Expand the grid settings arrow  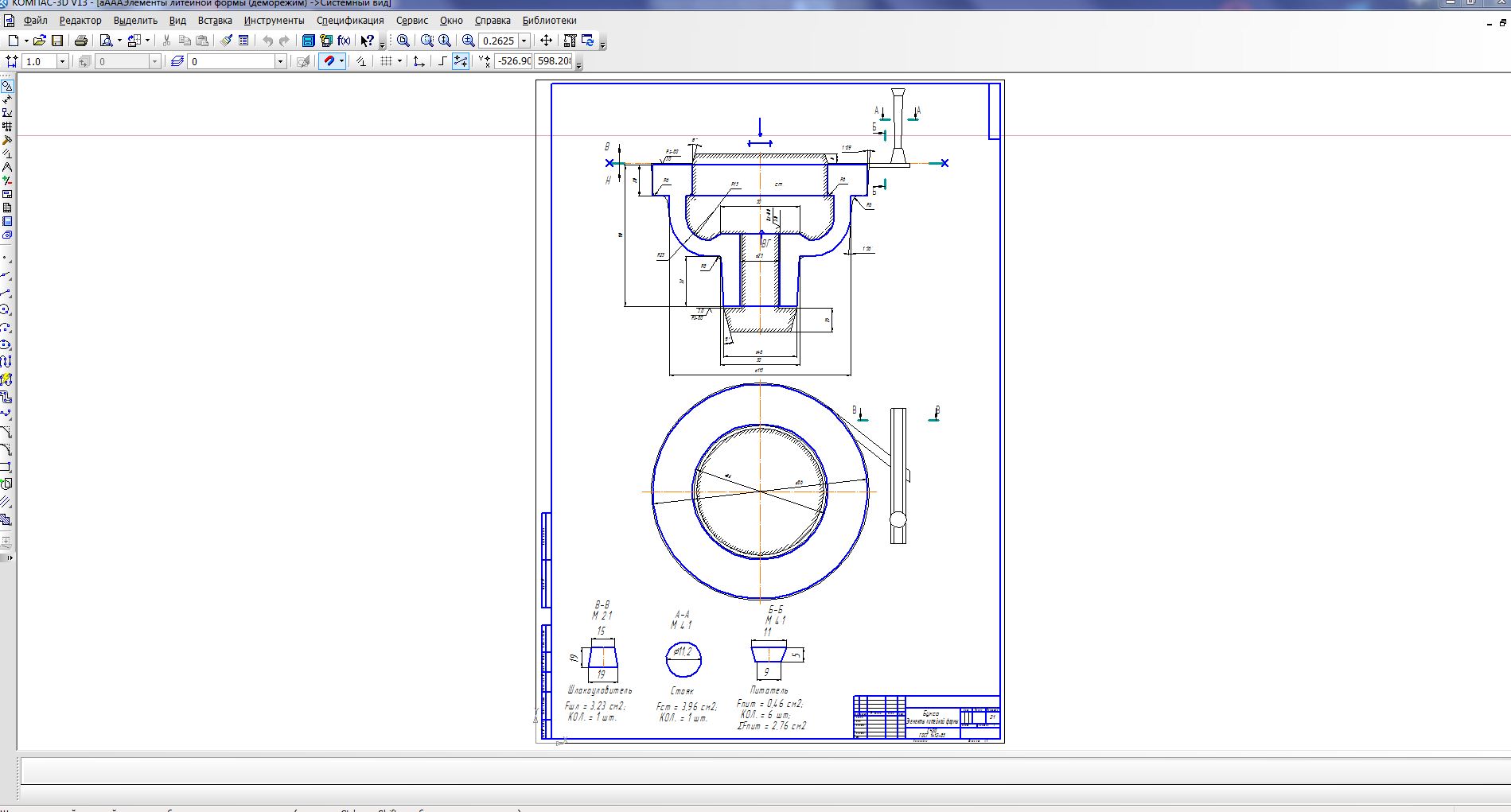[x=399, y=61]
